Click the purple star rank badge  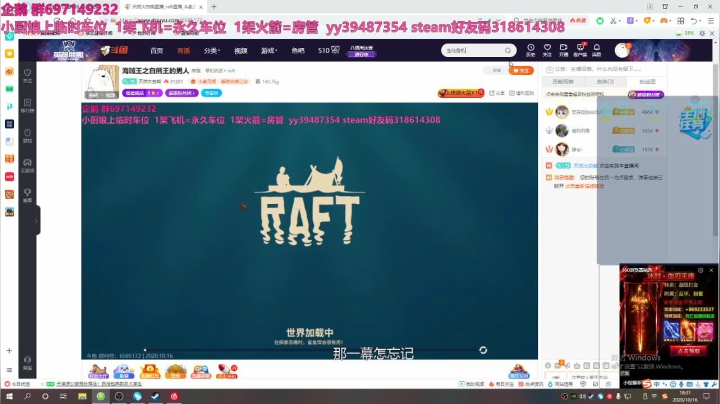point(142,93)
